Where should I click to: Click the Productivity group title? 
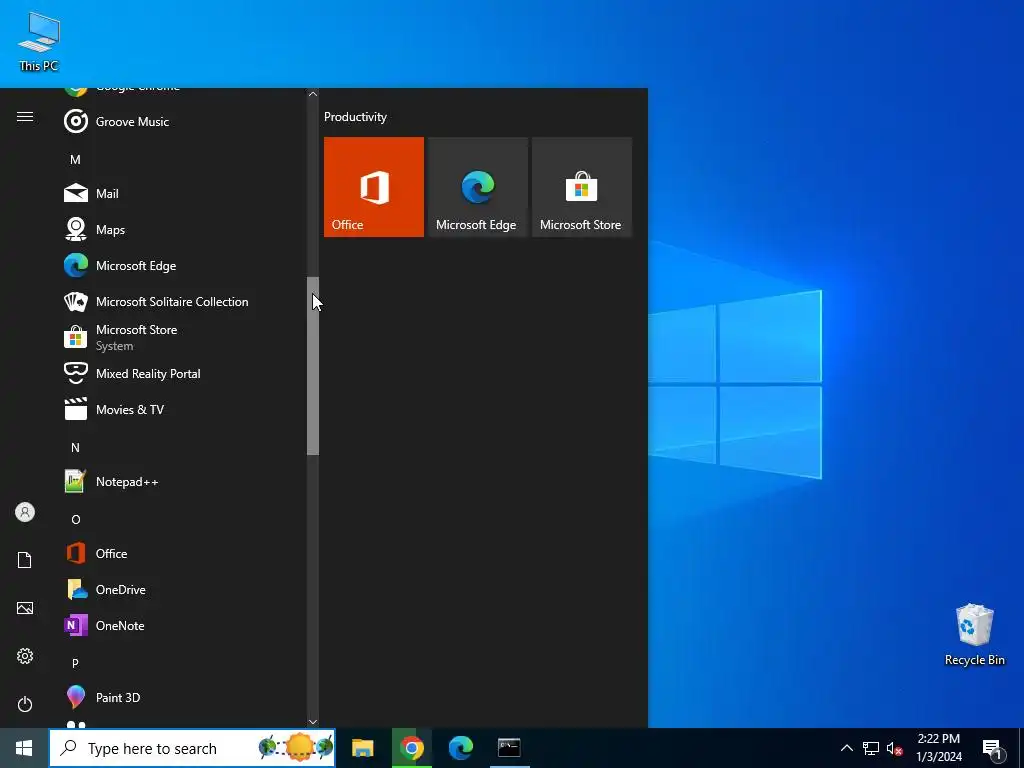point(355,117)
